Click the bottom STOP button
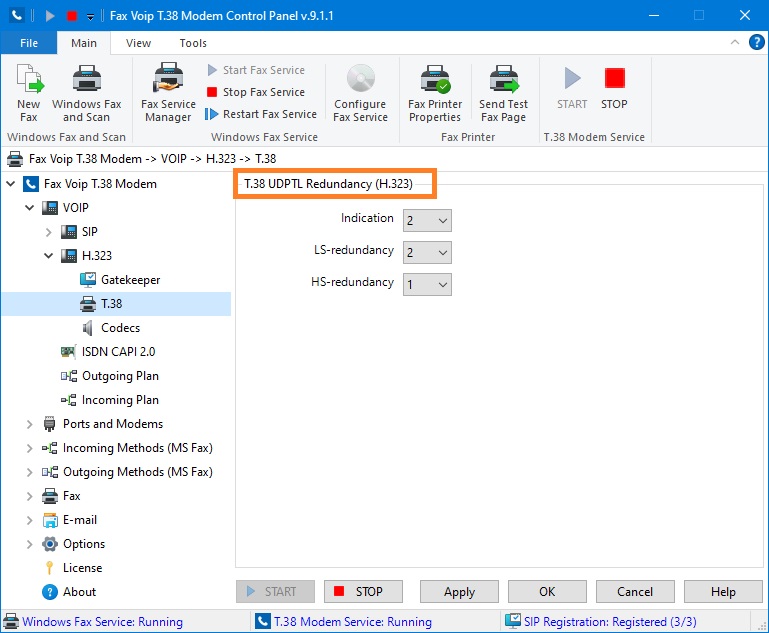The height and width of the screenshot is (633, 769). (x=363, y=592)
